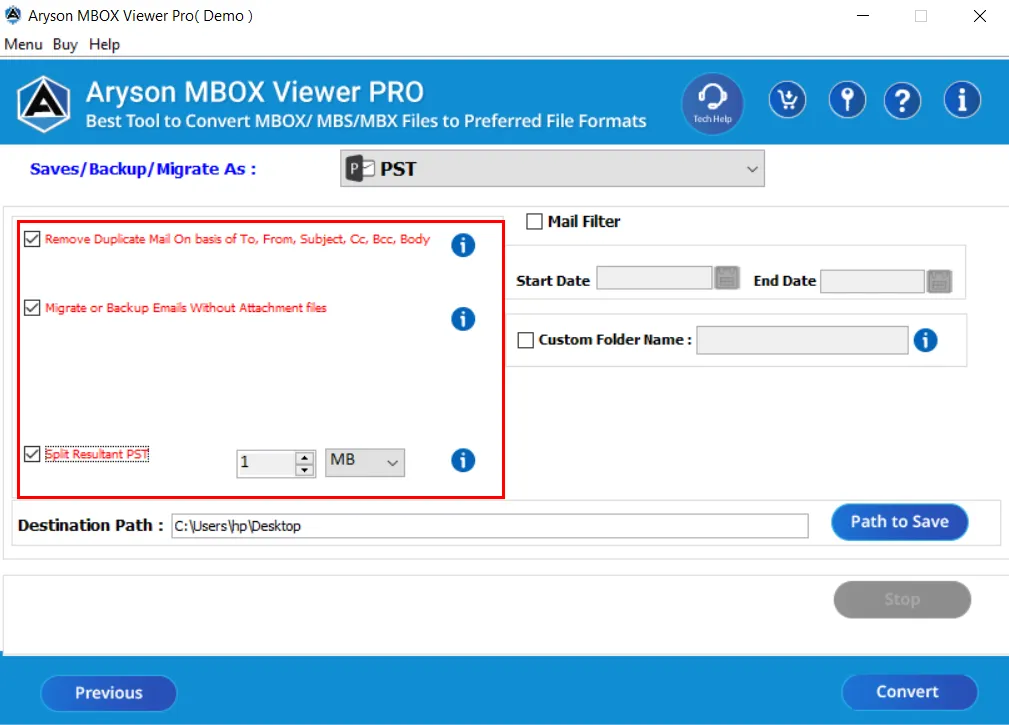Uncheck Remove Duplicate Mail checkbox

(32, 239)
